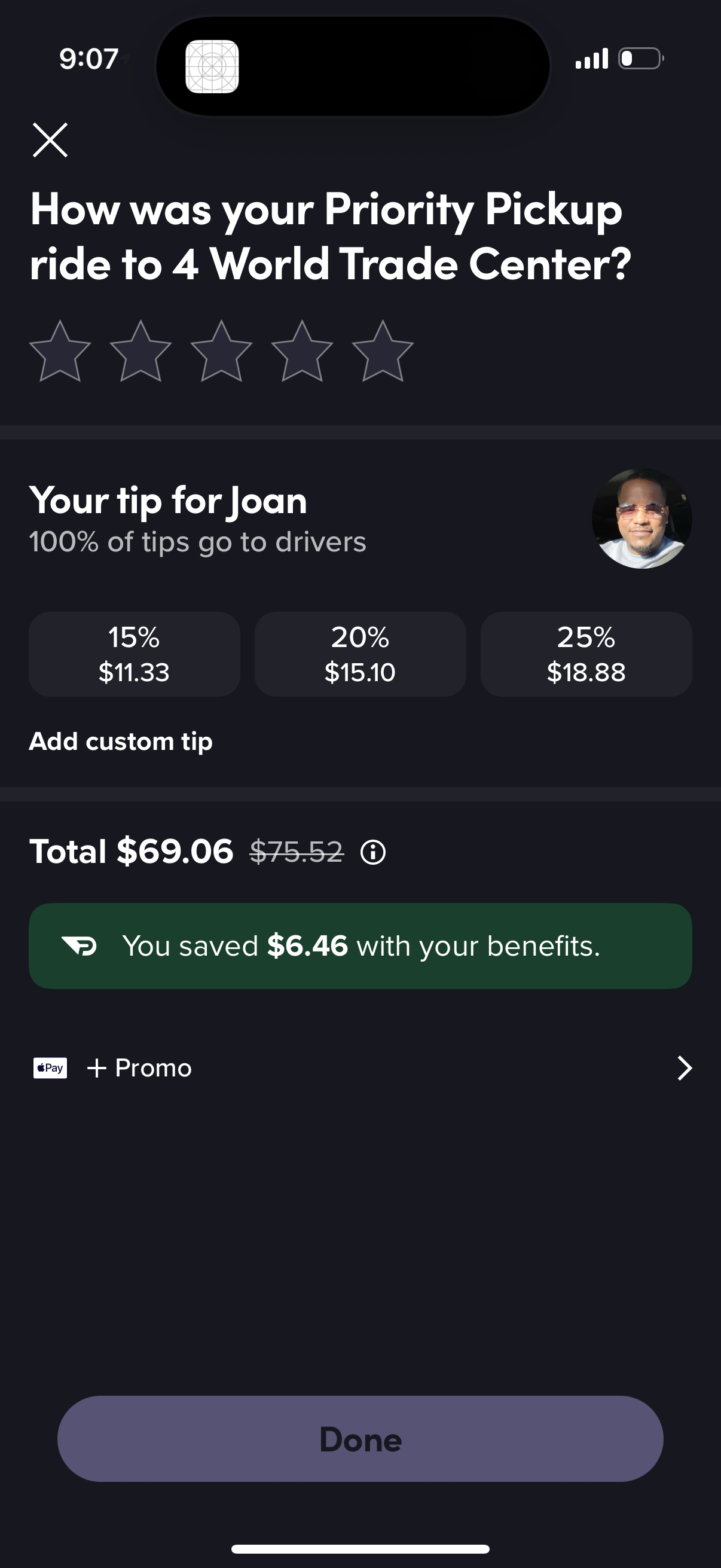Select the 25% tip option
The image size is (721, 1568).
[586, 654]
